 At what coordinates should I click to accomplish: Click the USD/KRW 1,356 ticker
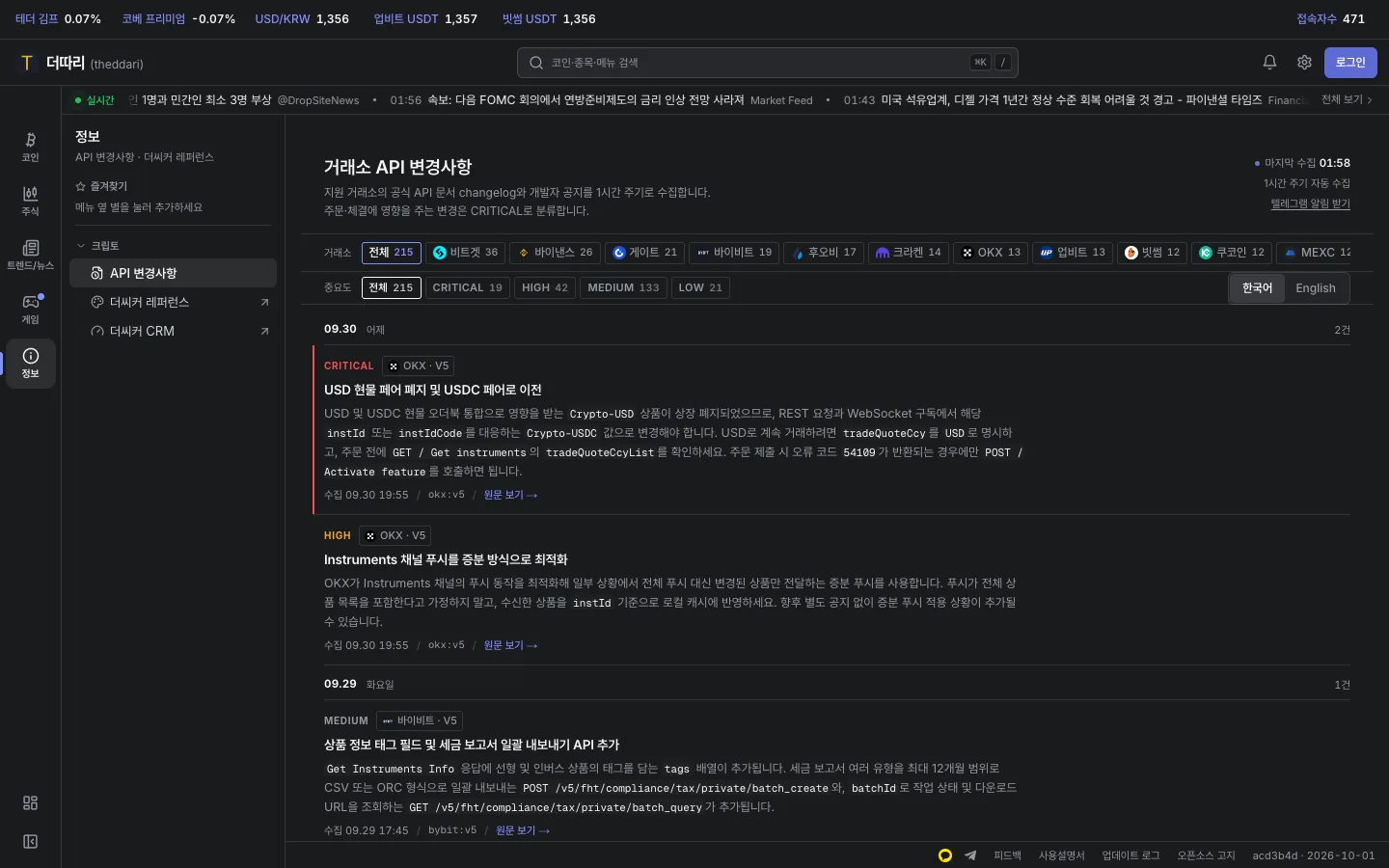(x=302, y=18)
